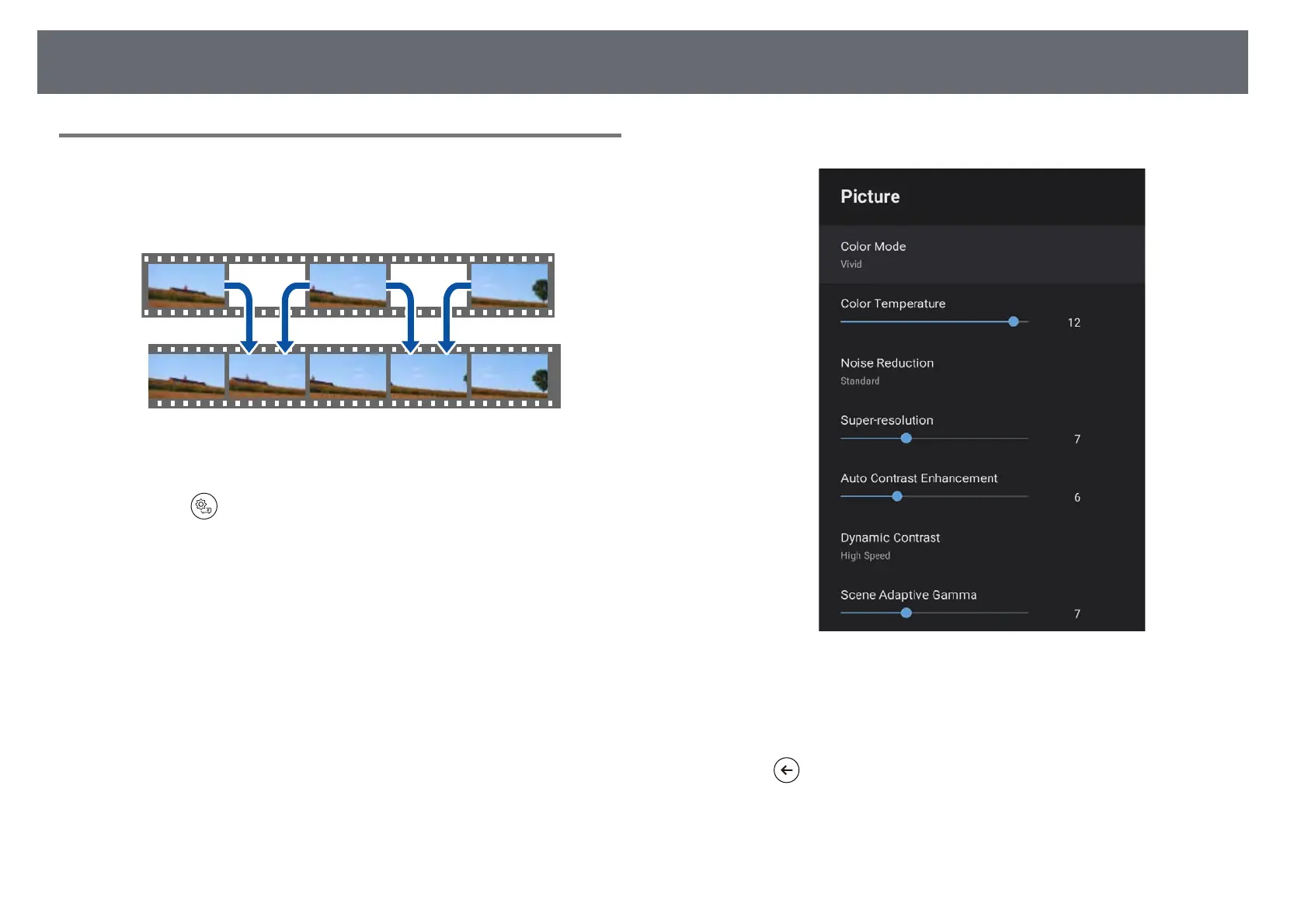Click the back arrow icon
Image resolution: width=1308 pixels, height=924 pixels.
point(787,770)
